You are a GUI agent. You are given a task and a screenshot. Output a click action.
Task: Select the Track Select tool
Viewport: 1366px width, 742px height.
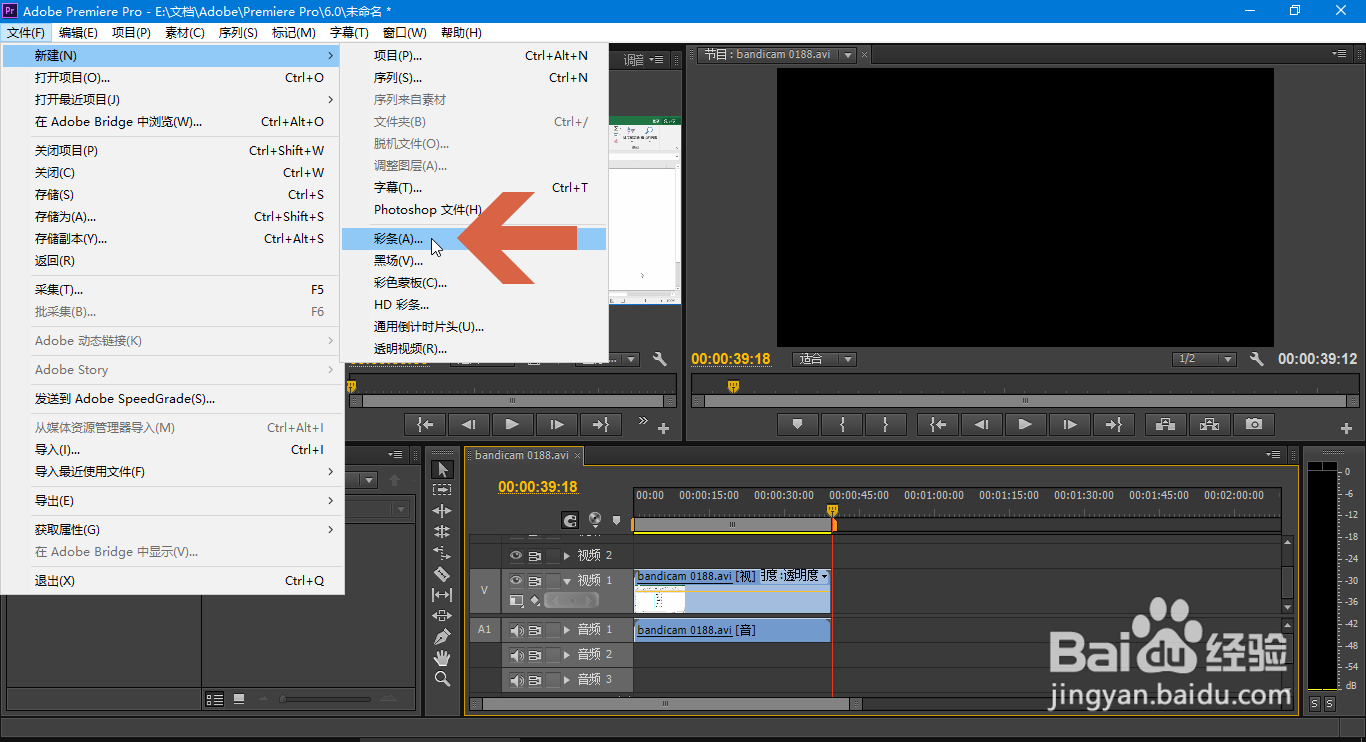coord(442,490)
